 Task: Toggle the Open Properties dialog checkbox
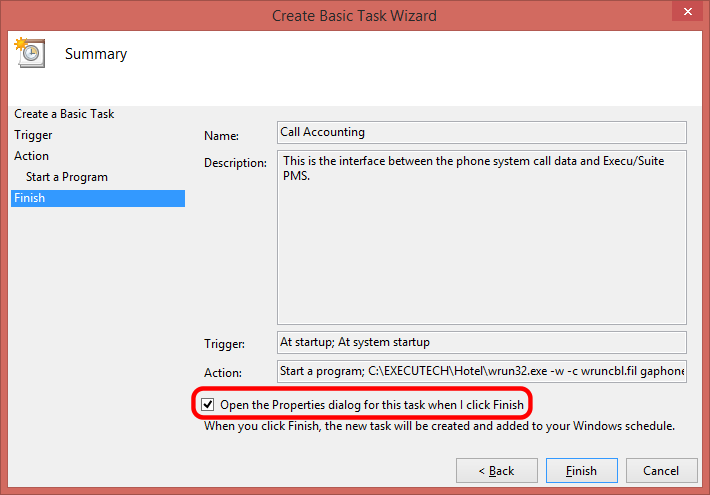click(208, 404)
